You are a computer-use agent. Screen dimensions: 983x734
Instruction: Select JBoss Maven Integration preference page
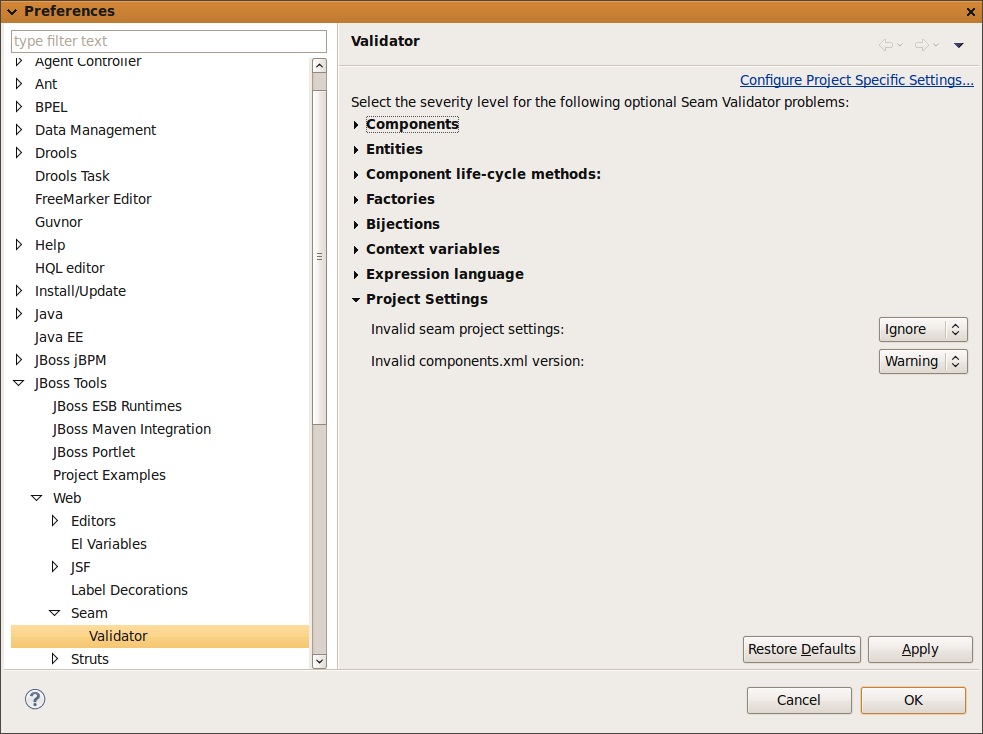[131, 429]
